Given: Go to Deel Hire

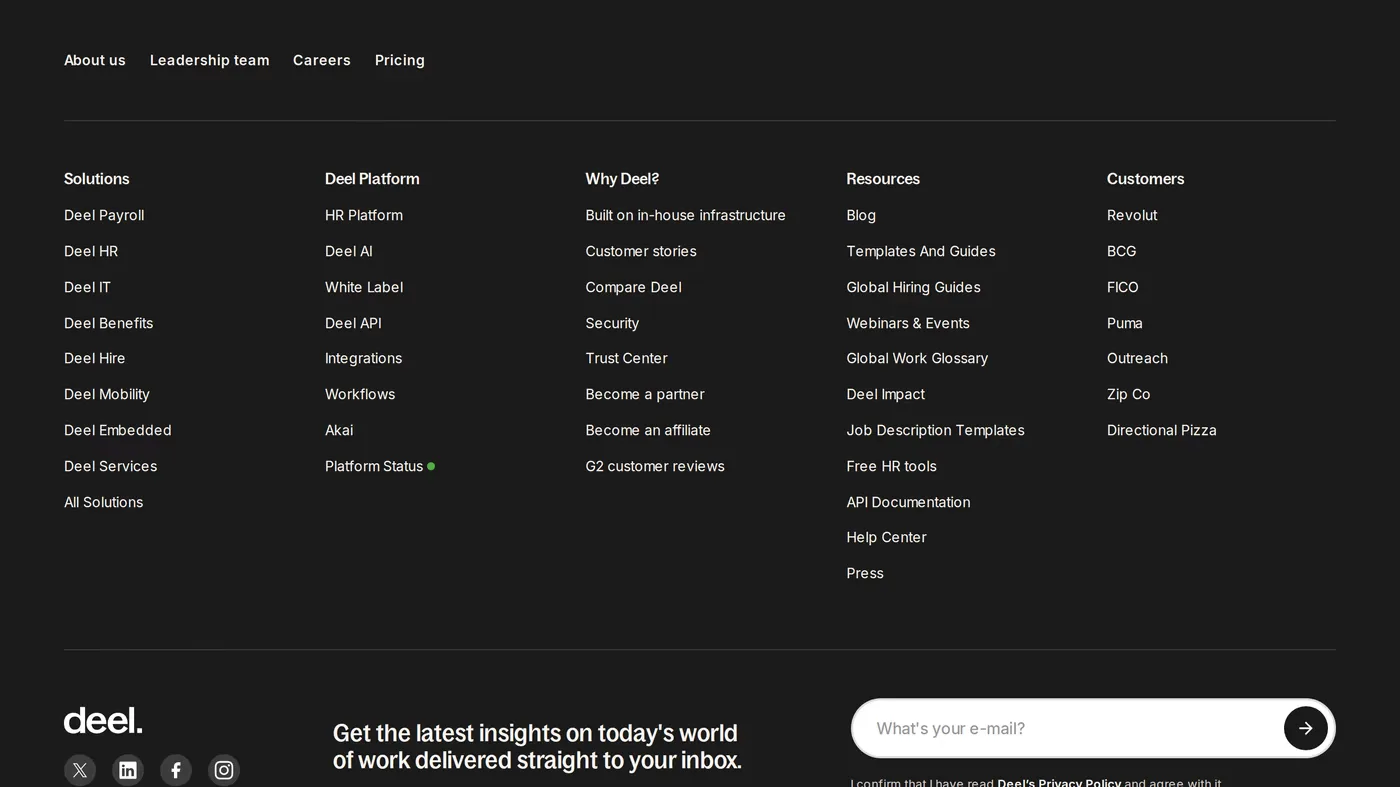Looking at the screenshot, I should pos(94,358).
